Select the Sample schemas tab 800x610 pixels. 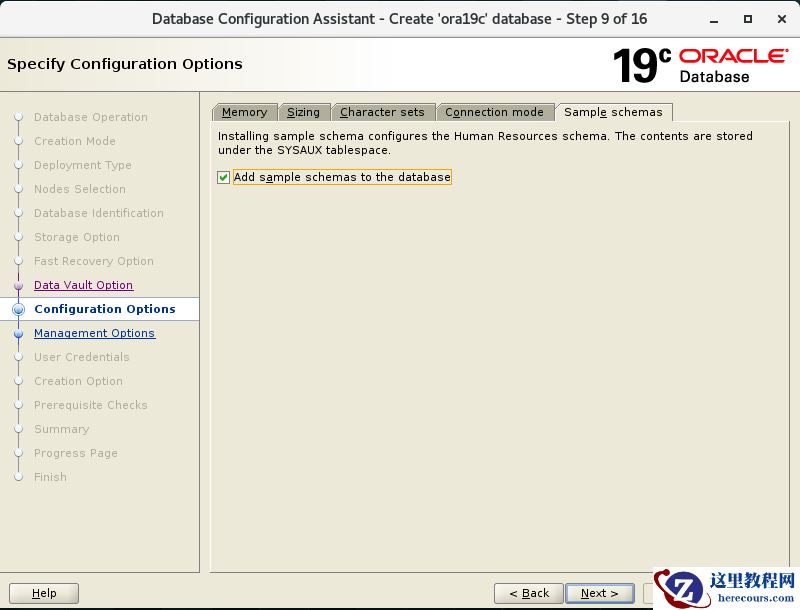613,112
